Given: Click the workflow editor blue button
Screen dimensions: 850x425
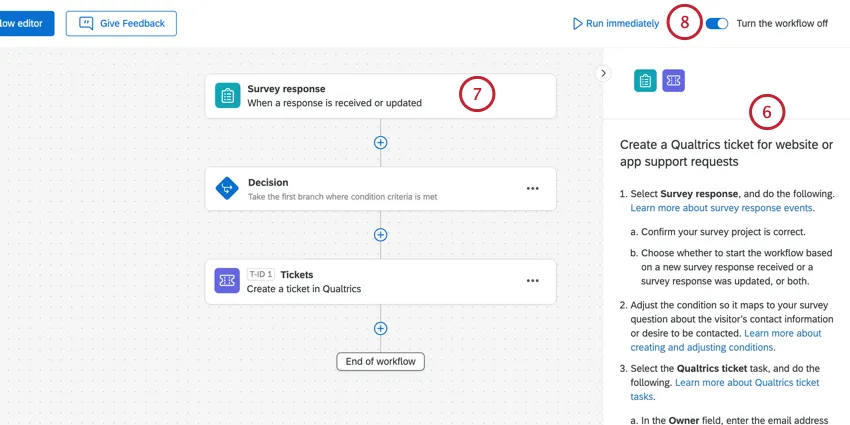Looking at the screenshot, I should 27,23.
